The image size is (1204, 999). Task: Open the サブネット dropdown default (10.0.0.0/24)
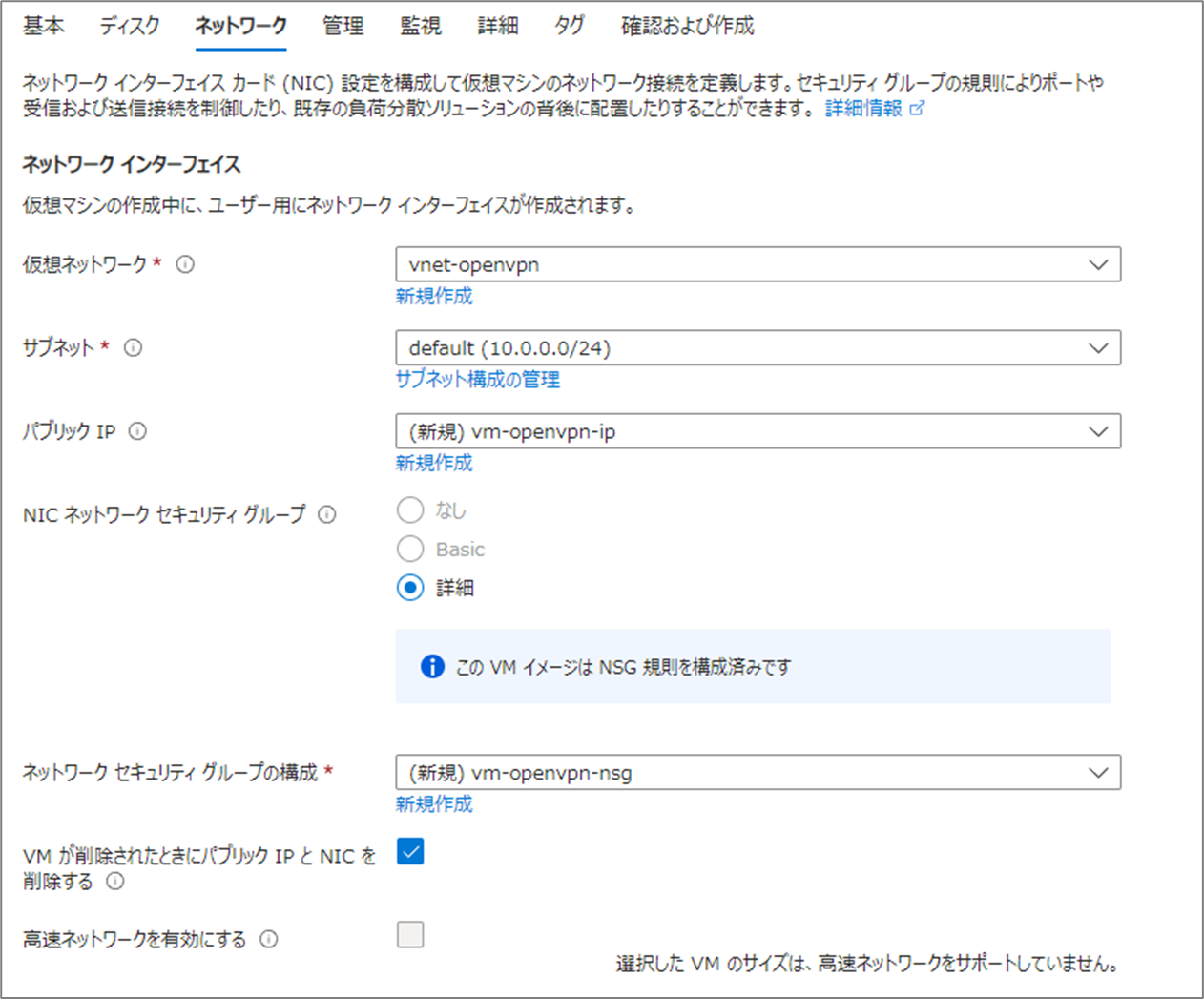point(758,347)
